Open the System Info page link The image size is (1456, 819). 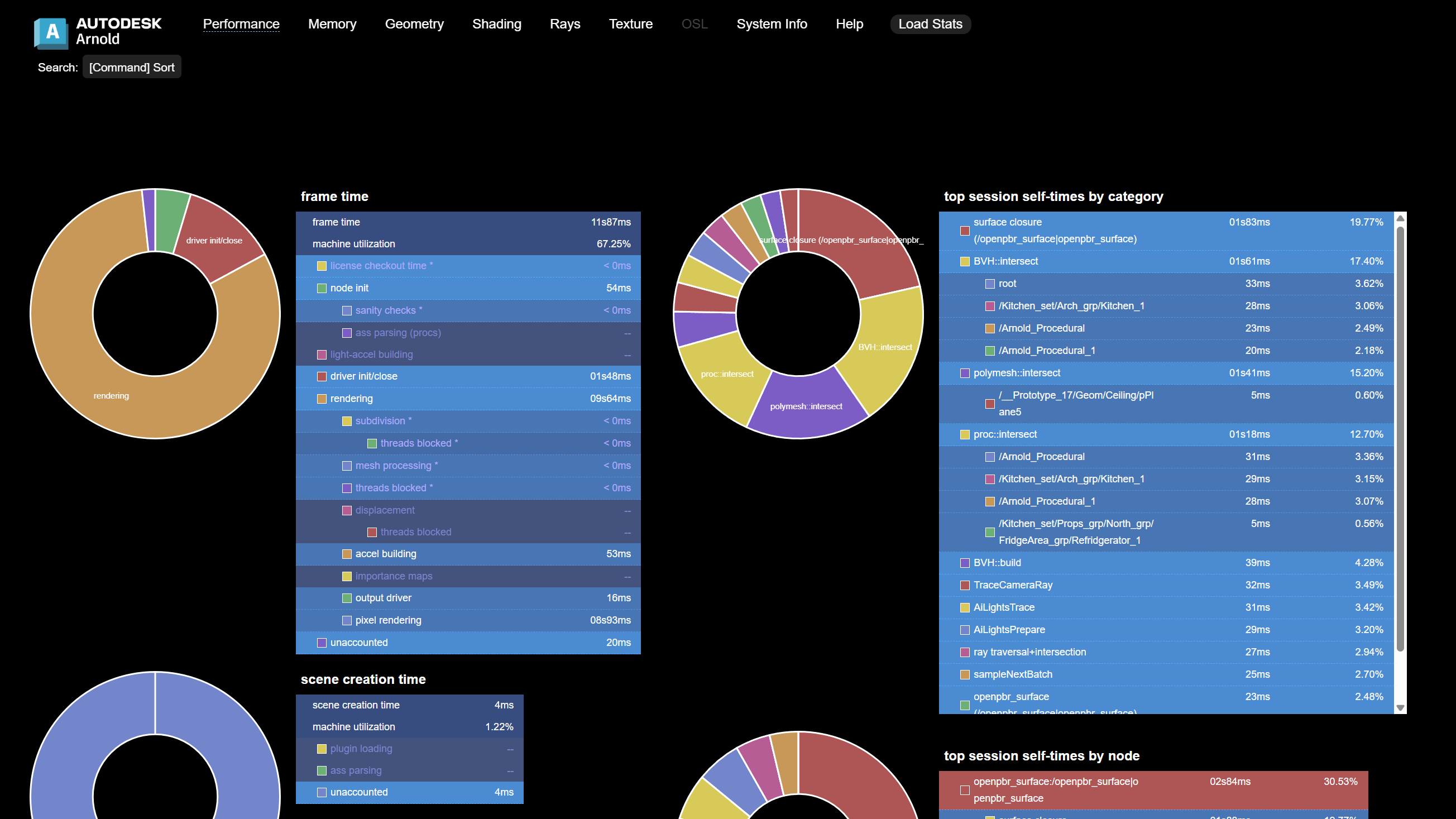pyautogui.click(x=771, y=24)
